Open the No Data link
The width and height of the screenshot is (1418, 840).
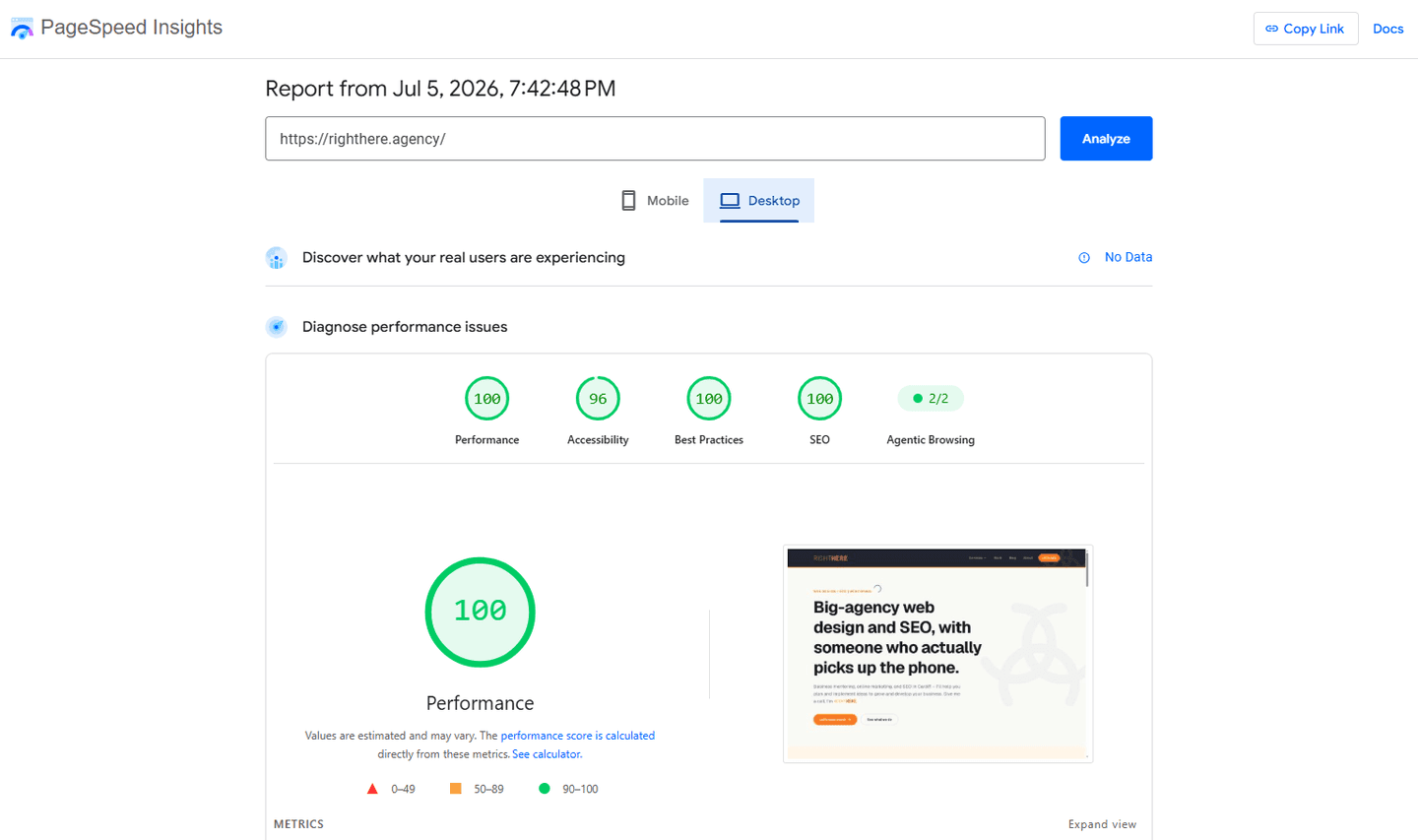pos(1128,257)
